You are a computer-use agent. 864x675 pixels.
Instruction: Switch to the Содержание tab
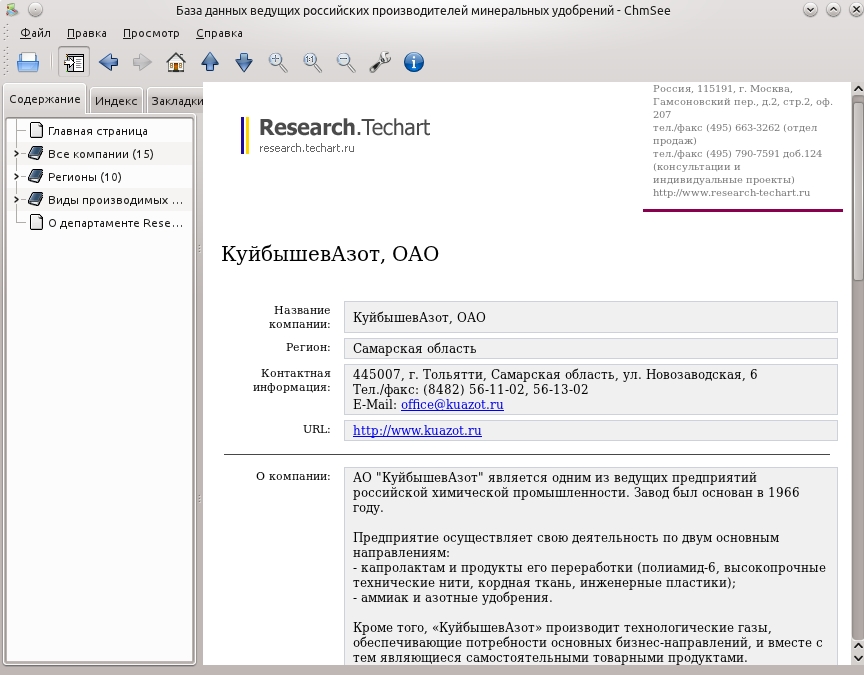(x=45, y=99)
